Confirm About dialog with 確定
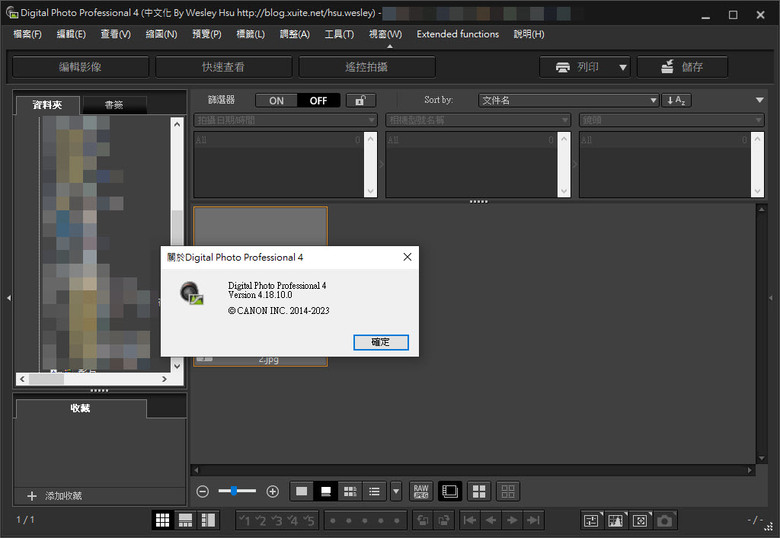 pyautogui.click(x=381, y=342)
